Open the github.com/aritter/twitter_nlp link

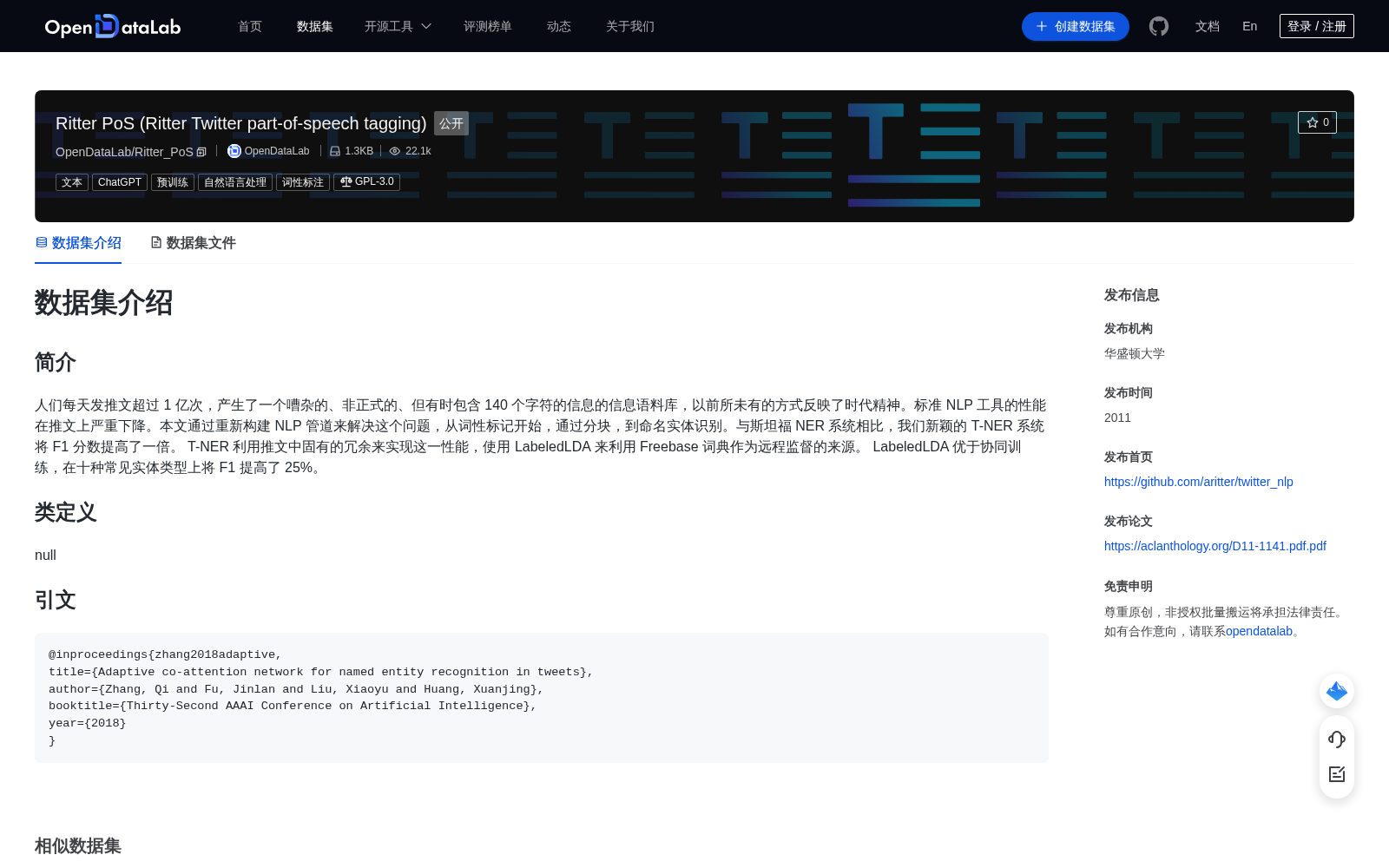click(x=1199, y=482)
